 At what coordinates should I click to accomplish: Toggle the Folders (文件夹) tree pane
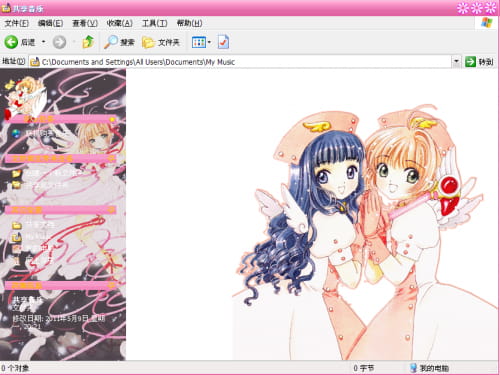tap(161, 42)
